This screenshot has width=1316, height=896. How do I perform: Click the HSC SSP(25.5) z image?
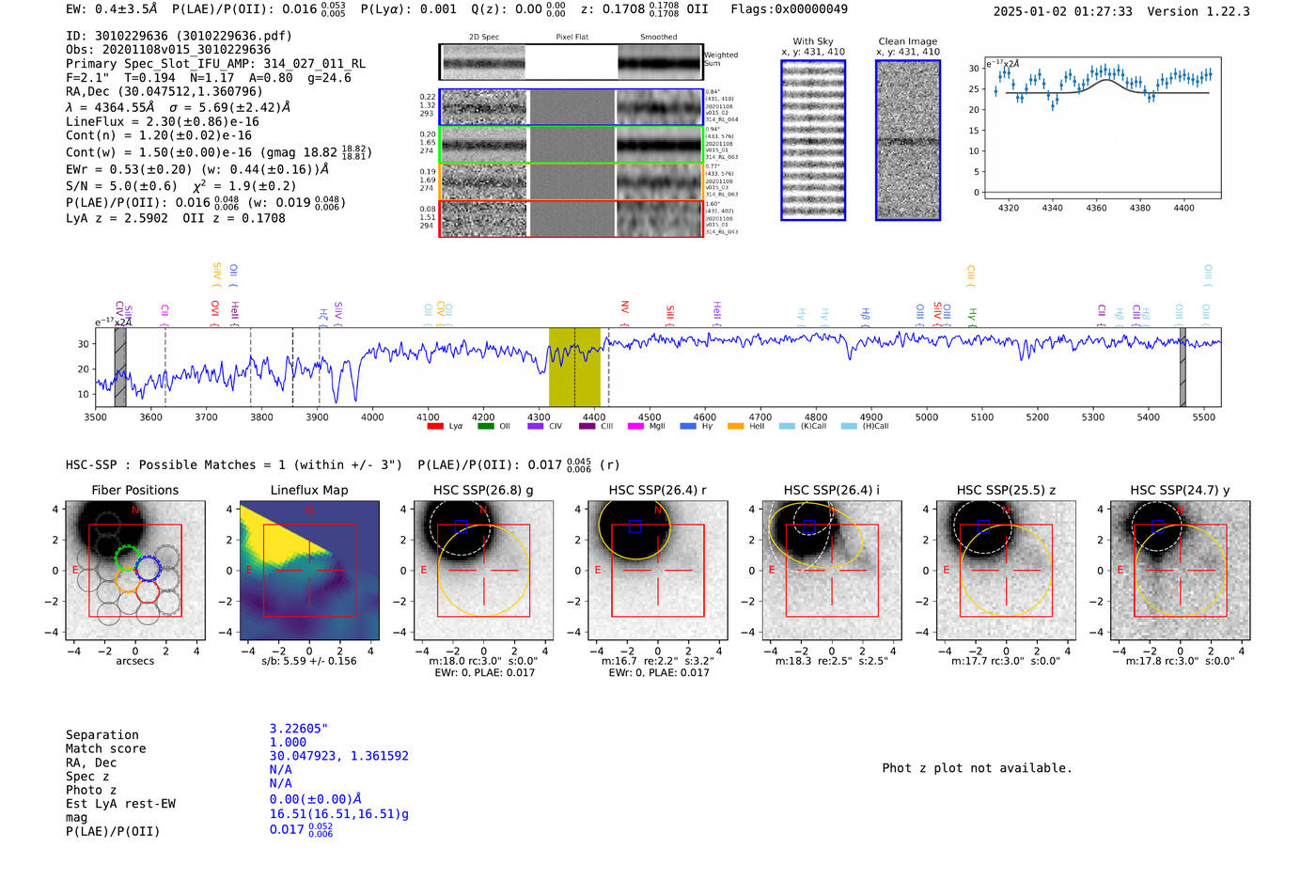tap(1006, 571)
